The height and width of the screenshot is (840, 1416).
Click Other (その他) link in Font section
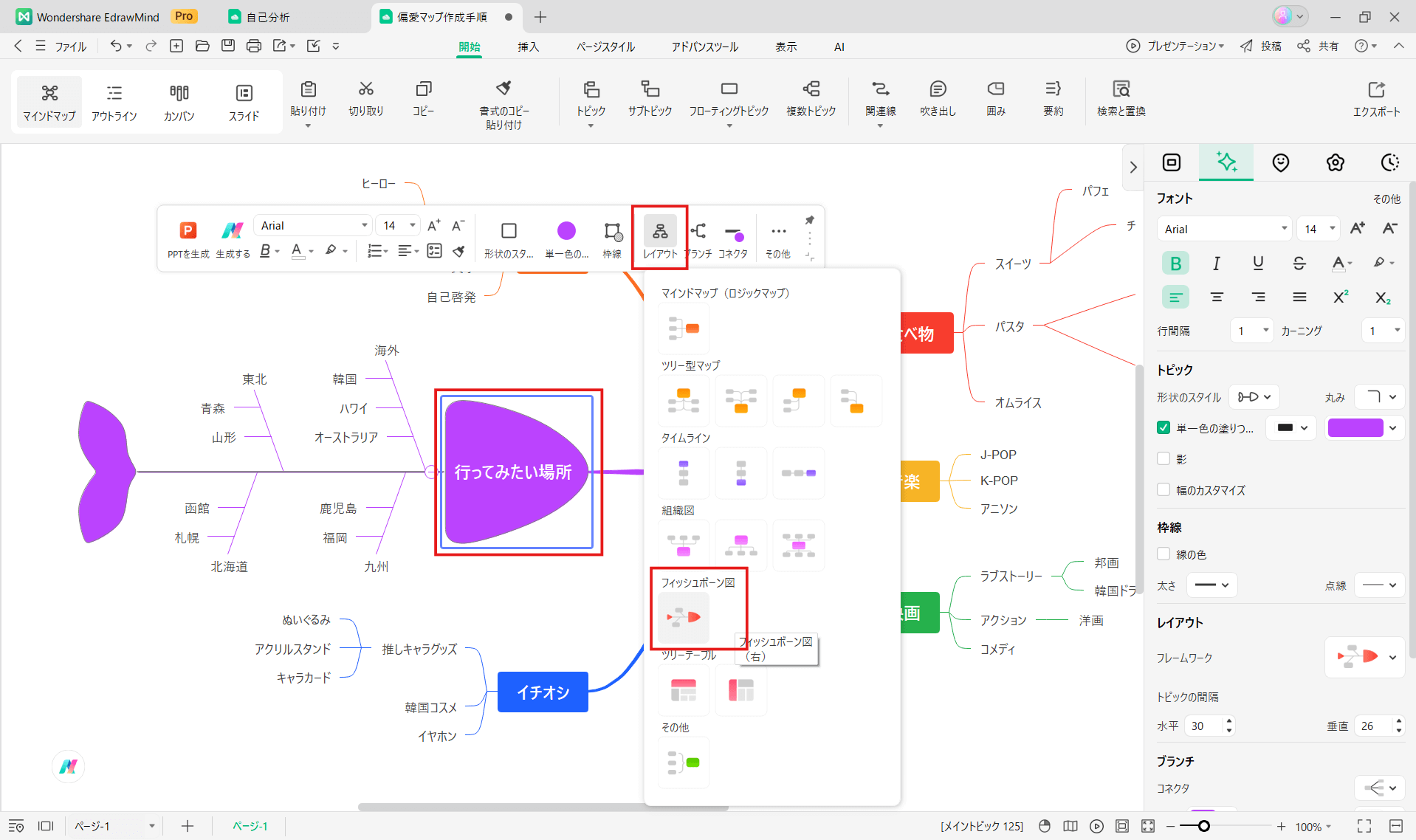pos(1386,199)
